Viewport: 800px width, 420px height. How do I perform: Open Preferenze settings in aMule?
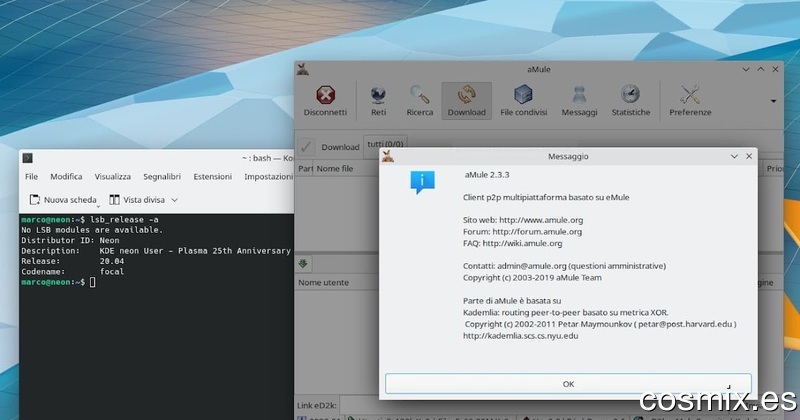[690, 101]
